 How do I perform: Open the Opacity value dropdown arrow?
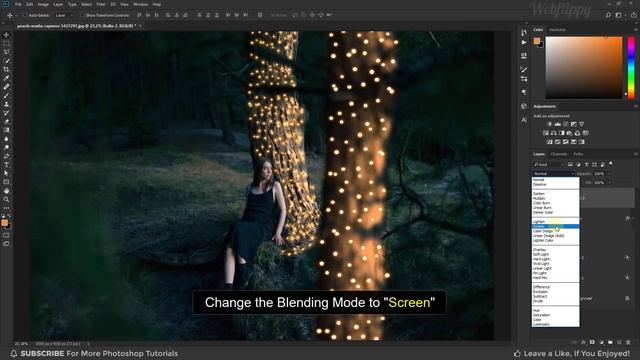pos(609,173)
